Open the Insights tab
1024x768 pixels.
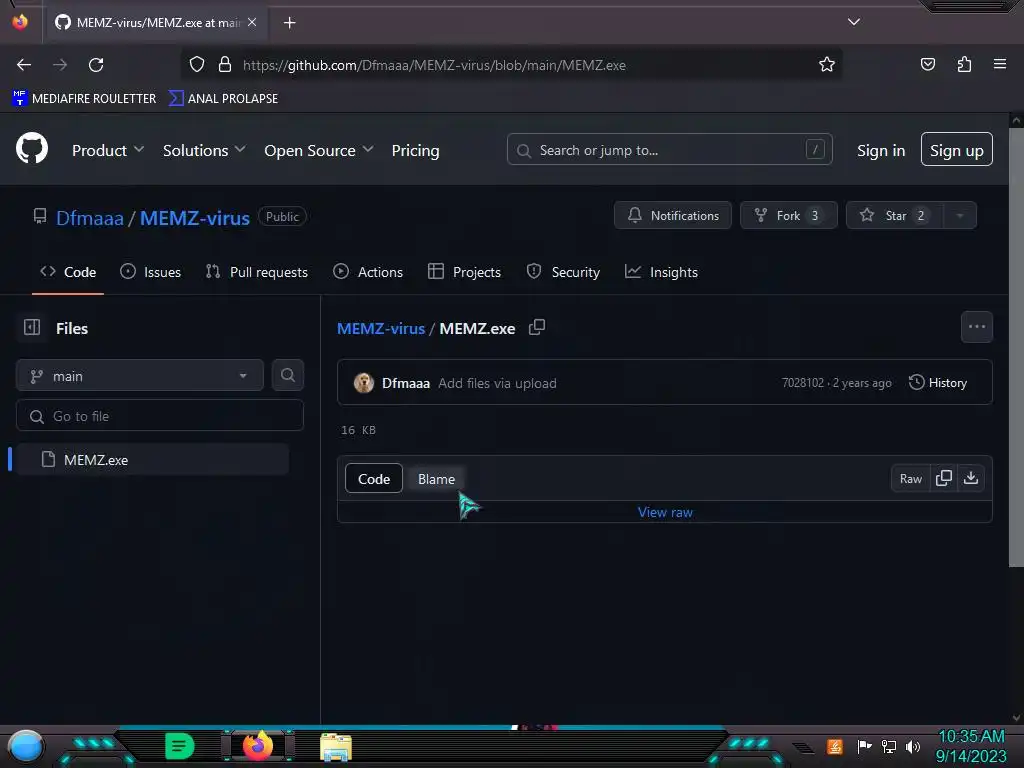(662, 272)
